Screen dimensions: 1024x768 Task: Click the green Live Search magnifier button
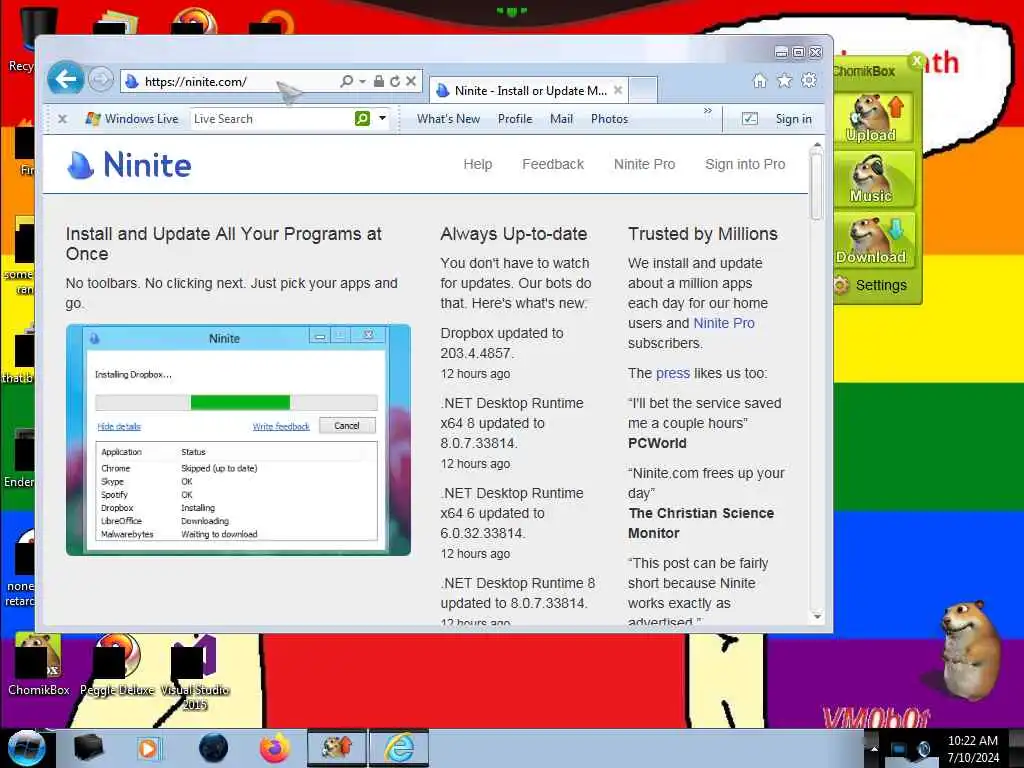pos(362,118)
